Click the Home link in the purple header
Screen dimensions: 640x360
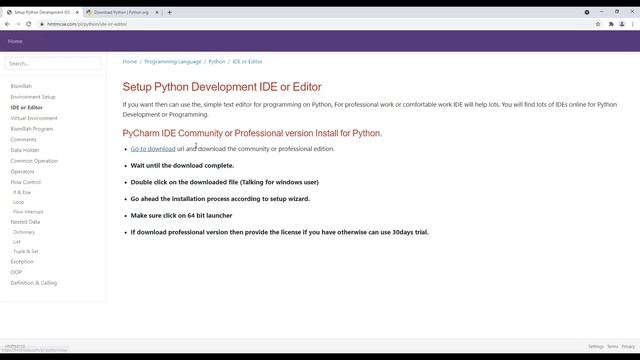pos(15,41)
